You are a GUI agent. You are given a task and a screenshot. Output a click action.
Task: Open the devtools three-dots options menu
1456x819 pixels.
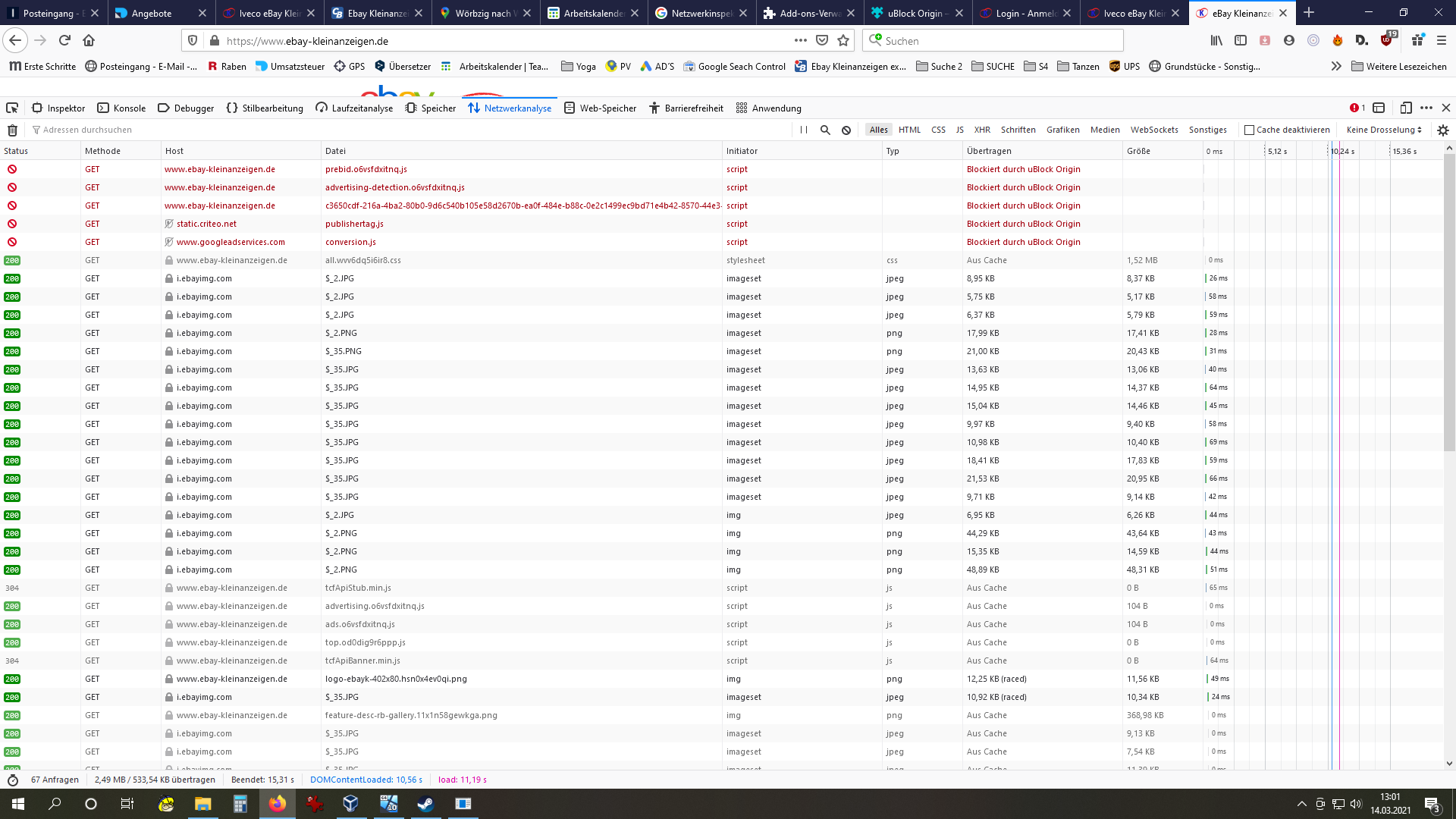1426,108
